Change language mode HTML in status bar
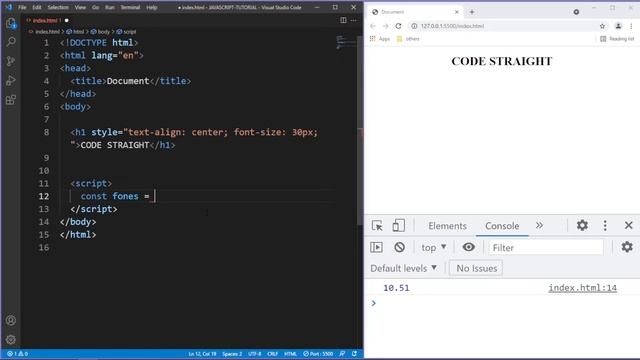Image resolution: width=640 pixels, height=360 pixels. pyautogui.click(x=290, y=354)
